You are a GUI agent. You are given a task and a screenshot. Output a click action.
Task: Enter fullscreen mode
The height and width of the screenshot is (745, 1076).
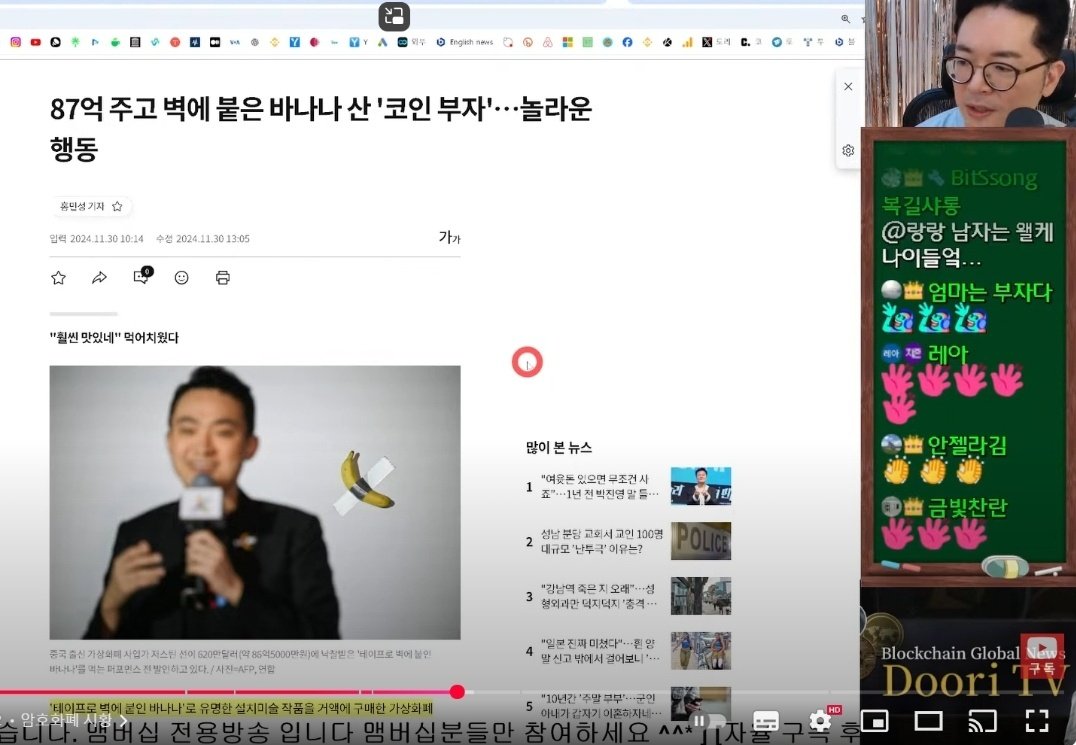click(1037, 720)
